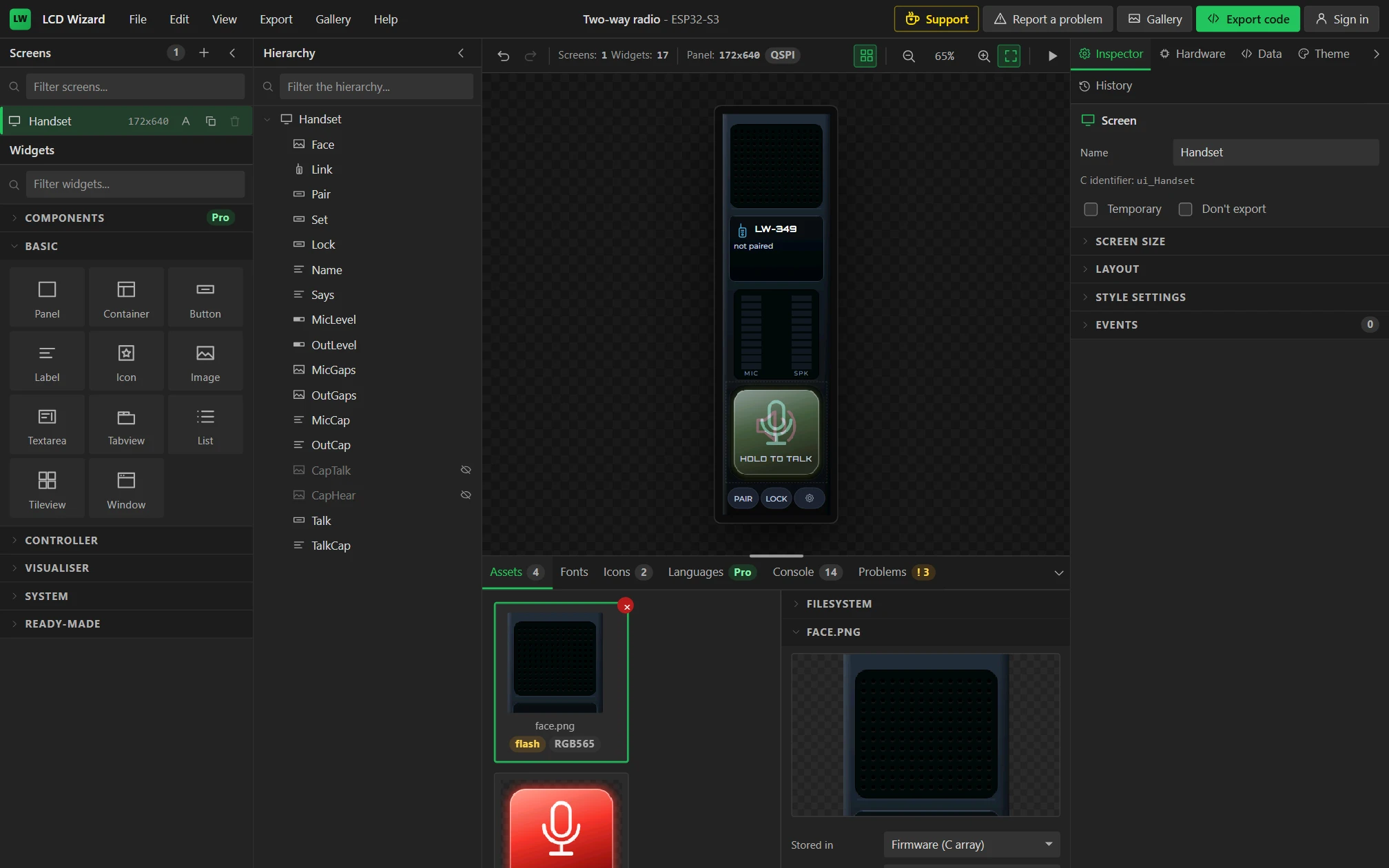Zoom out the canvas
Screen dimensions: 1389x868
[909, 56]
